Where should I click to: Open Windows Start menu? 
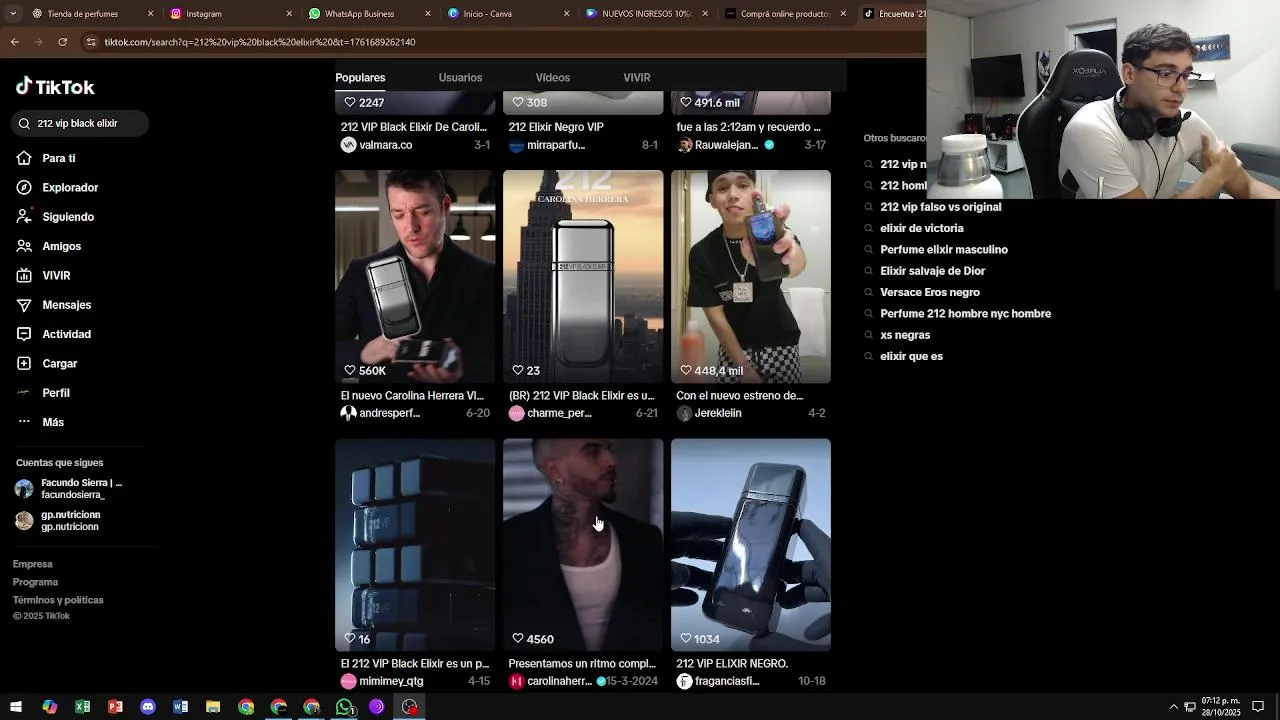[x=16, y=707]
